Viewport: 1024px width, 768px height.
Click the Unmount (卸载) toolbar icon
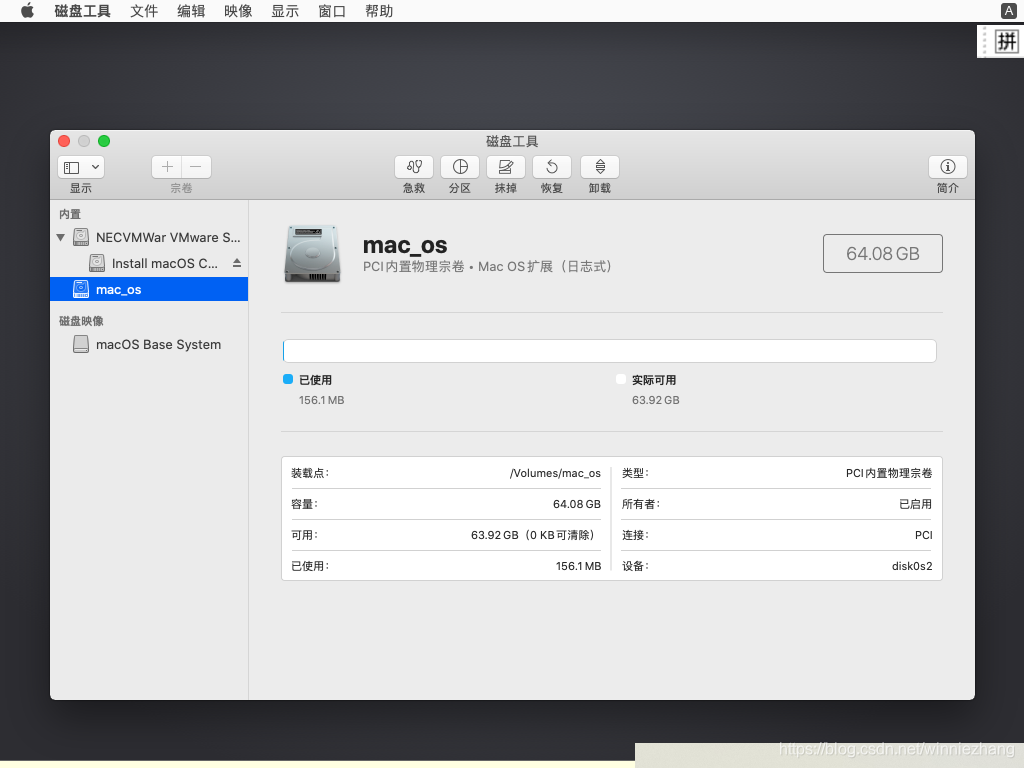coord(600,167)
